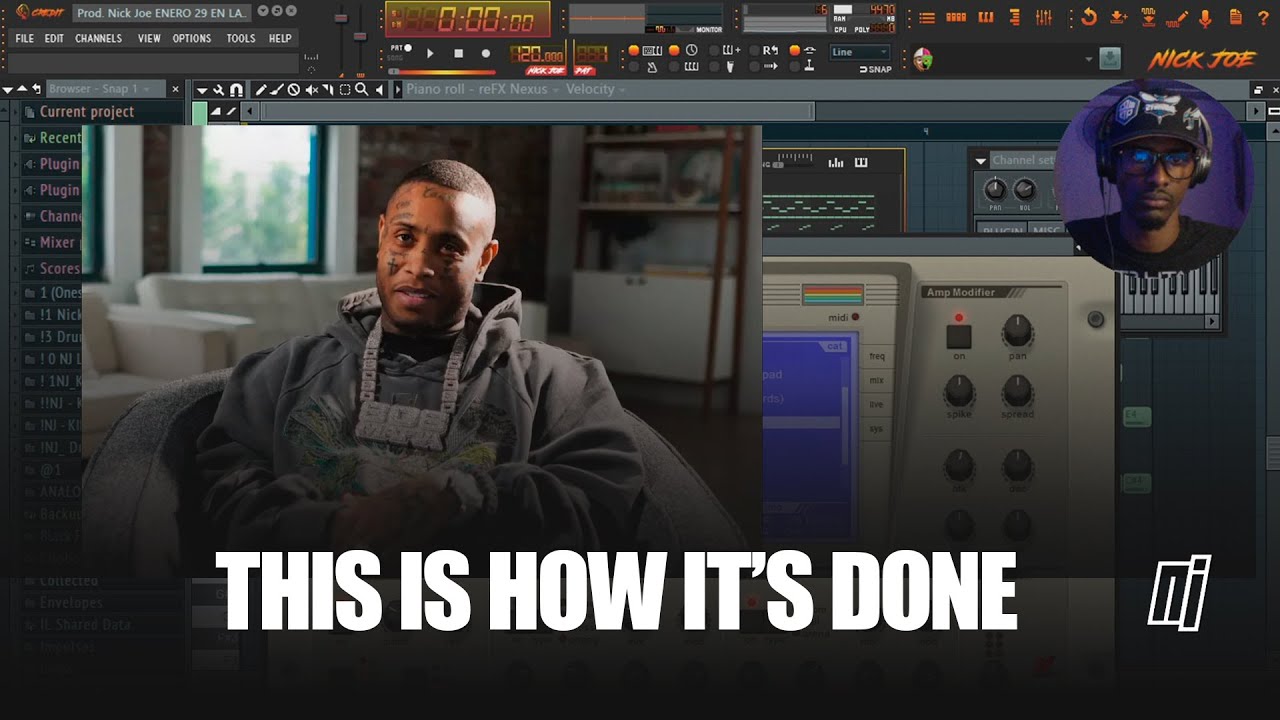Image resolution: width=1280 pixels, height=720 pixels.
Task: Open the Velocity control dropdown
Action: 596,89
